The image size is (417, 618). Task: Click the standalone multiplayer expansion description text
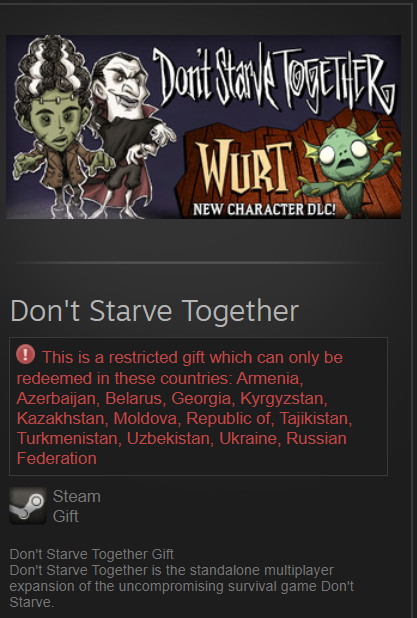(x=181, y=586)
